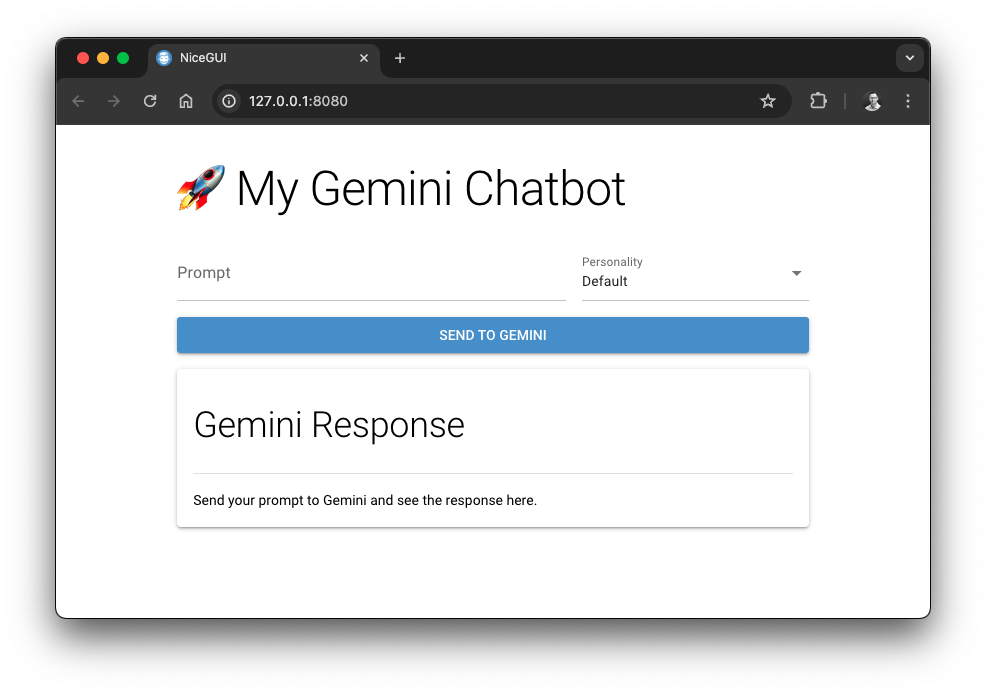Expand the tab search chevron

coord(909,58)
